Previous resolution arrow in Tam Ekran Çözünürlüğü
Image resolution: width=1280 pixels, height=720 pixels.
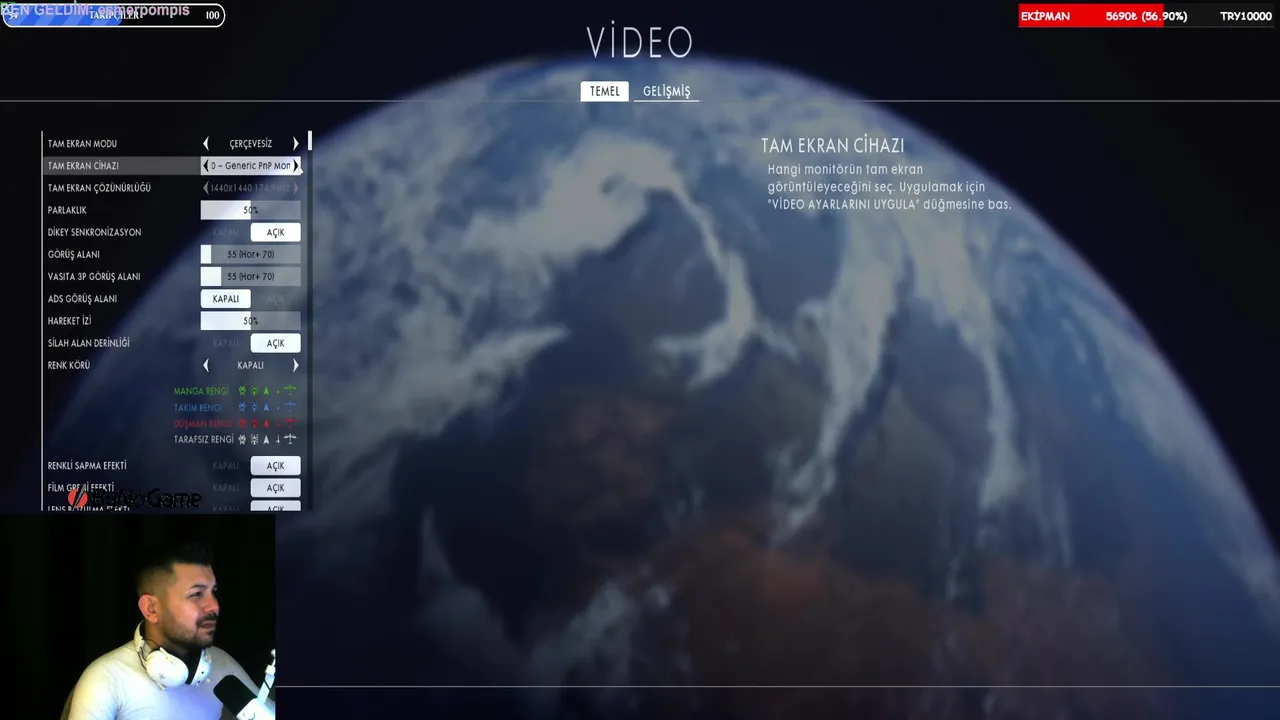click(x=206, y=188)
